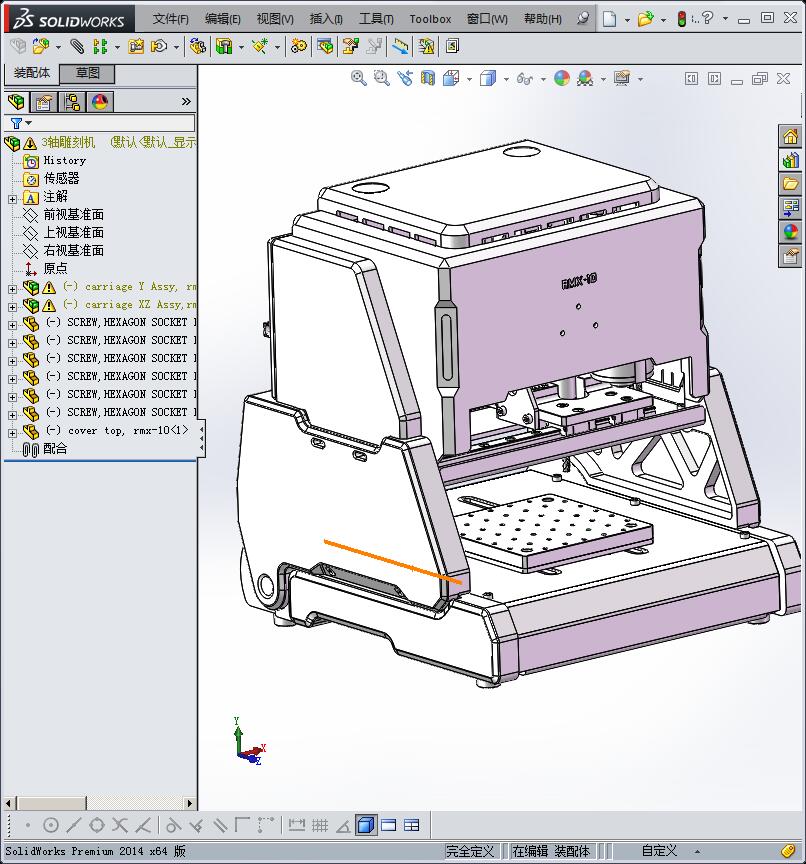This screenshot has width=806, height=864.
Task: Open the 窗口(W) menu
Action: tap(487, 19)
